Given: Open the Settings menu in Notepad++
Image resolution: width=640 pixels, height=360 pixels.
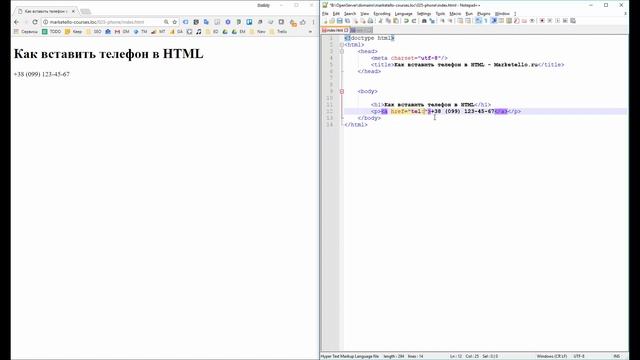Looking at the screenshot, I should coord(424,14).
